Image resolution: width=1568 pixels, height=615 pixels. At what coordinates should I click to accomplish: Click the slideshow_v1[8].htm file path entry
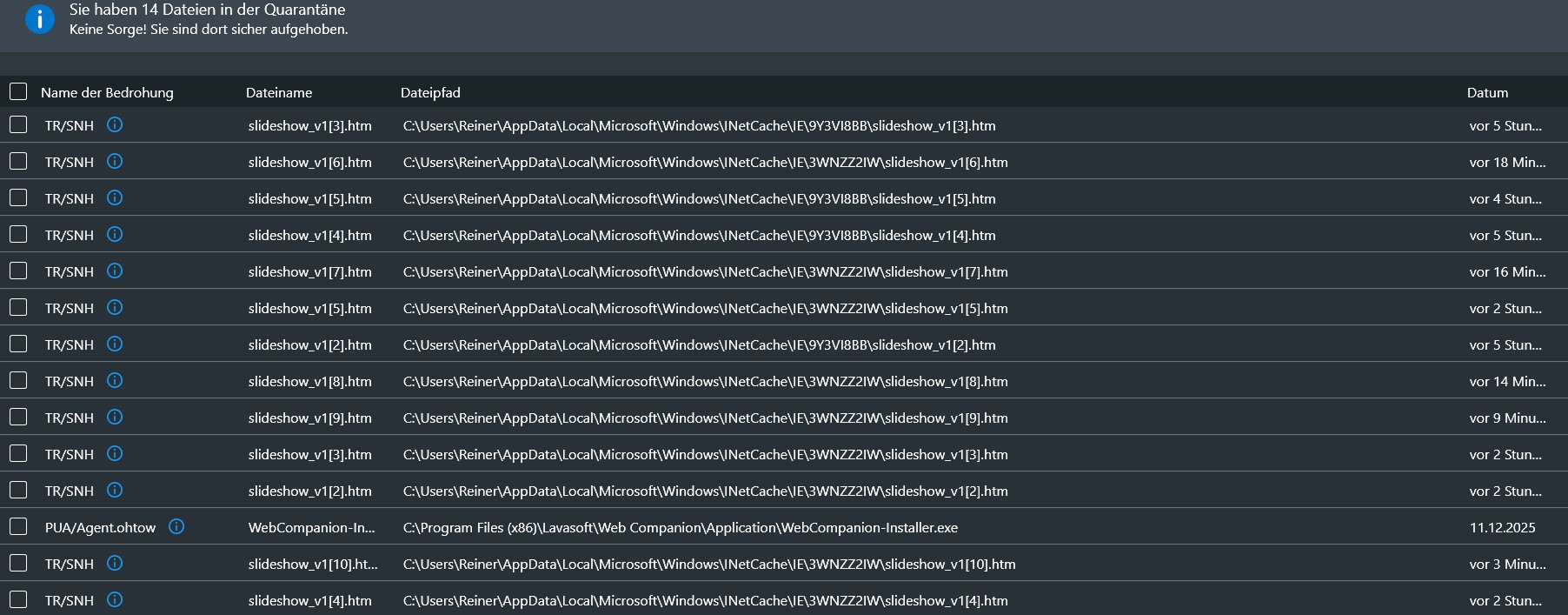click(x=705, y=381)
